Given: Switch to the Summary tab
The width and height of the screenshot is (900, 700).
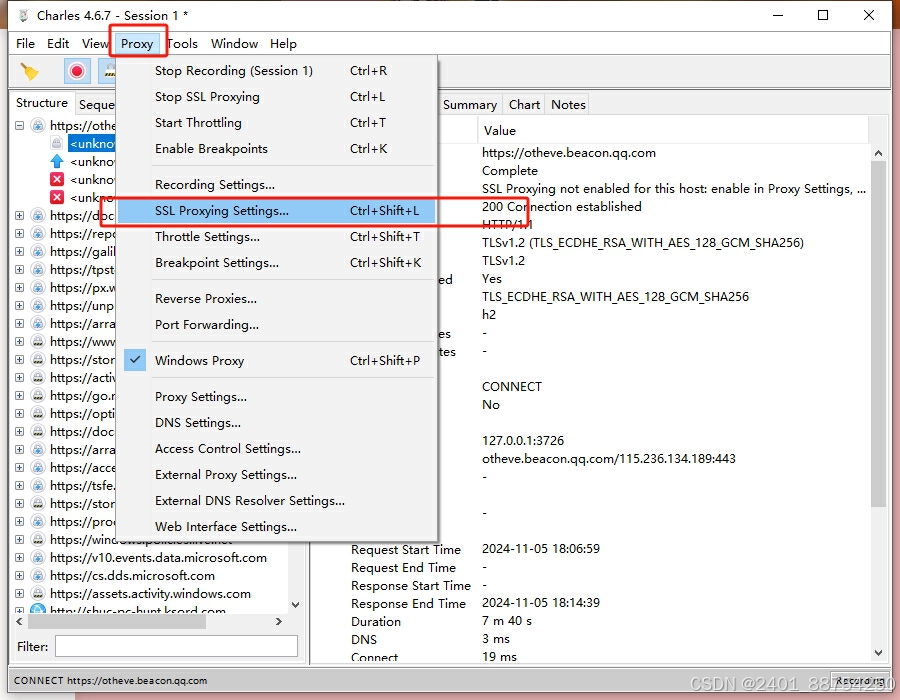Looking at the screenshot, I should click(x=470, y=105).
